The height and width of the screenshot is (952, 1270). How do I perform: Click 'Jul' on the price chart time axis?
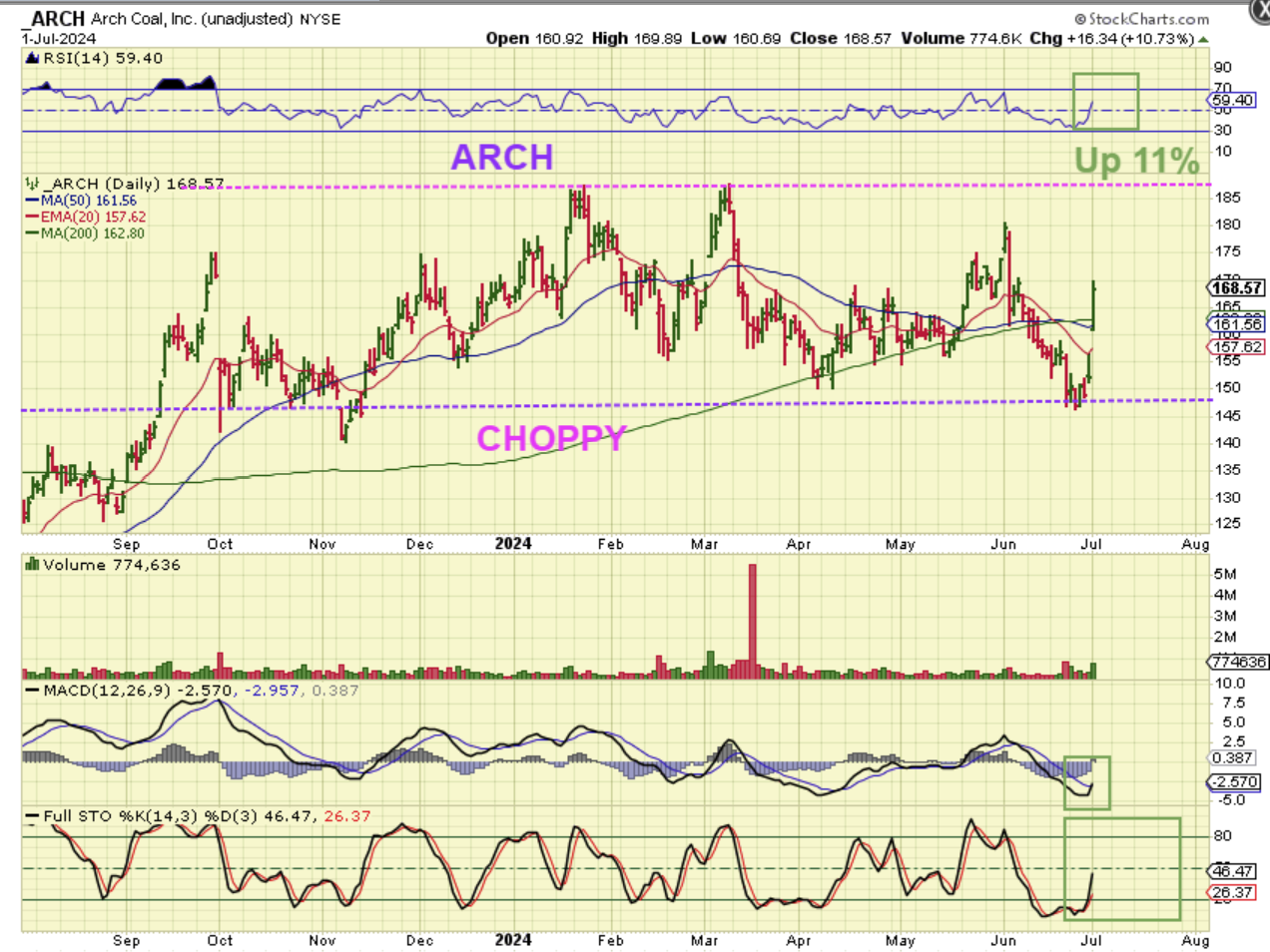point(1091,544)
